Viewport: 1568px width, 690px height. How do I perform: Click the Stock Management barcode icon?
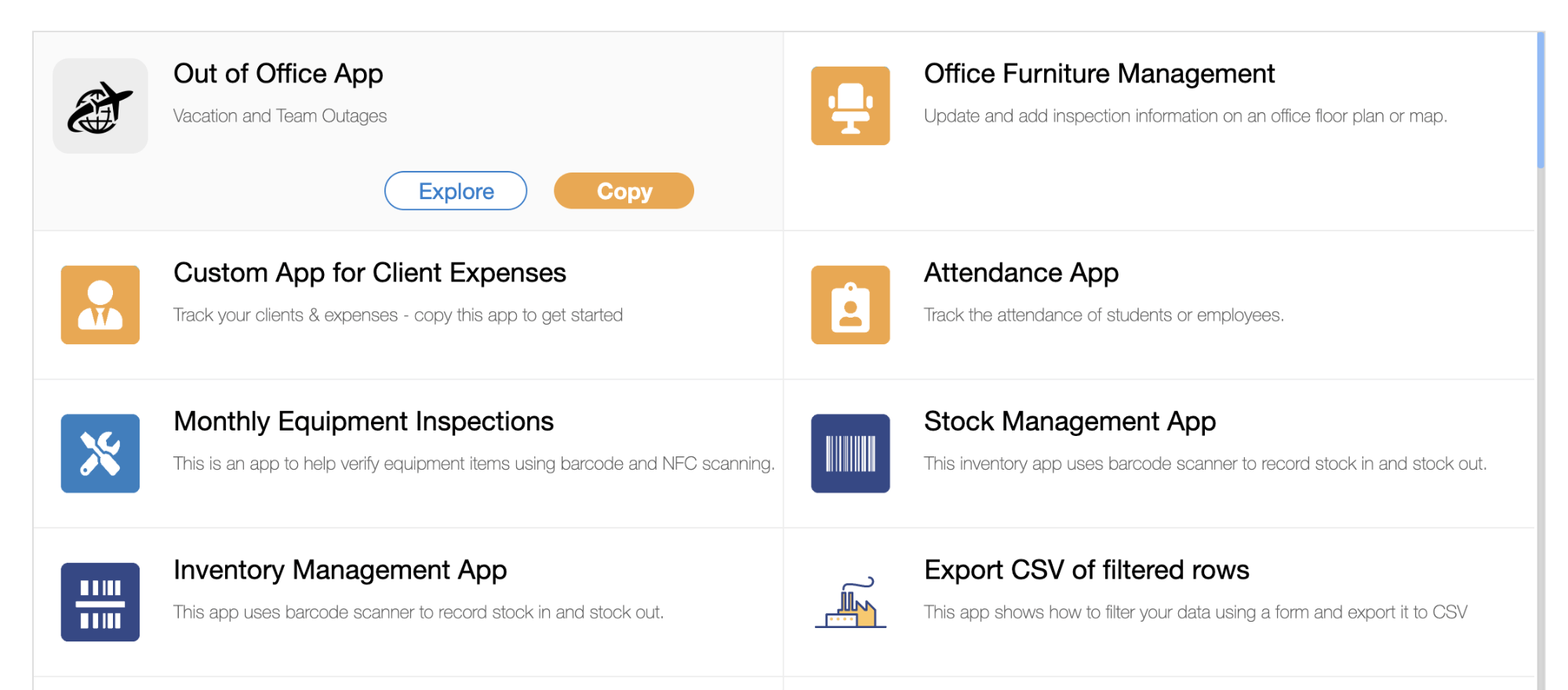850,453
